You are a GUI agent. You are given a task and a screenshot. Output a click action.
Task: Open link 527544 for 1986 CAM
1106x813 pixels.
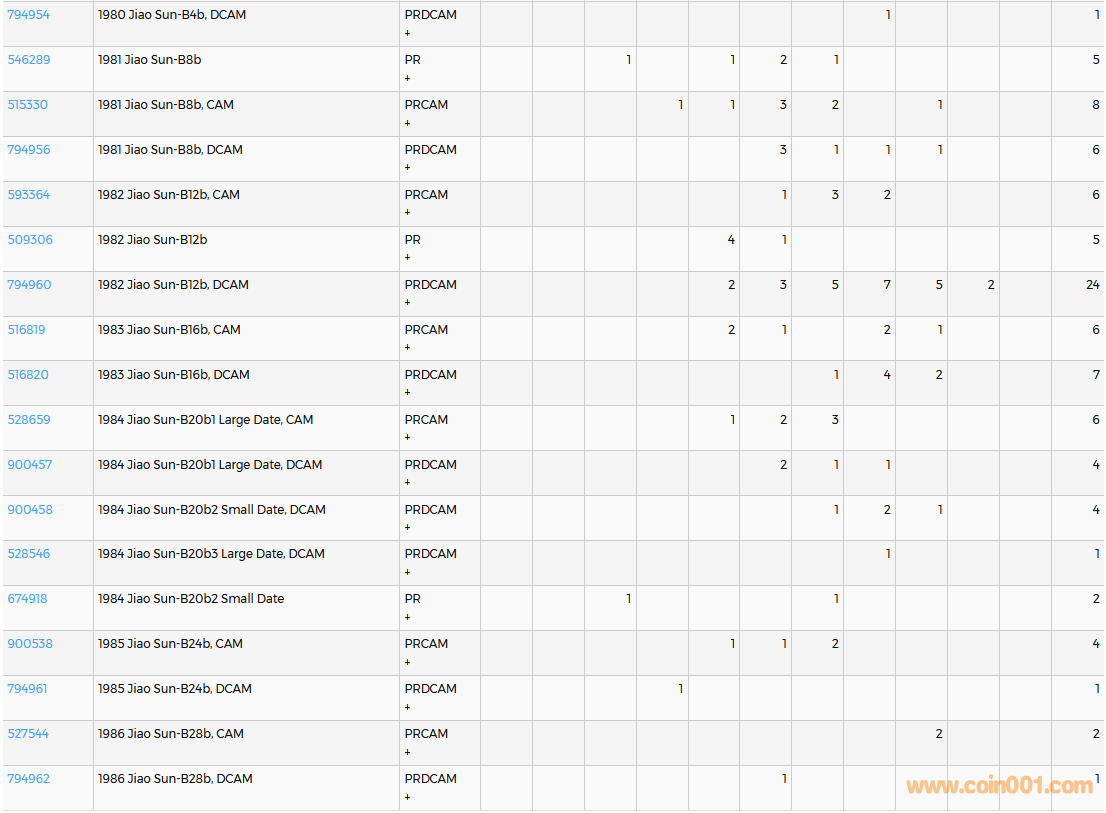coord(28,734)
